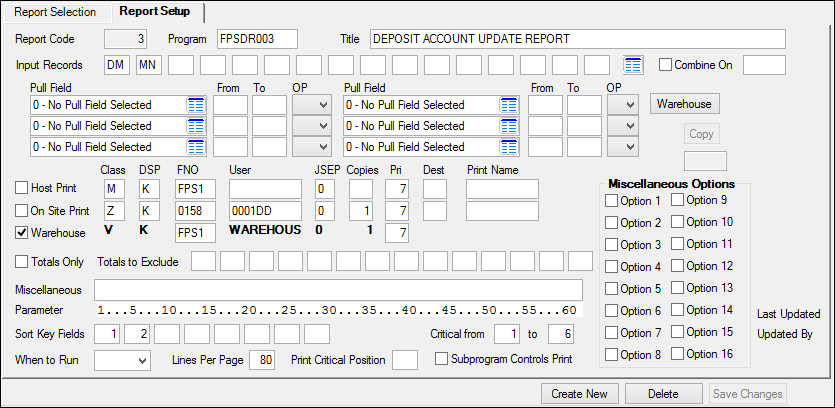Tick the Combine On checkbox

pos(667,66)
